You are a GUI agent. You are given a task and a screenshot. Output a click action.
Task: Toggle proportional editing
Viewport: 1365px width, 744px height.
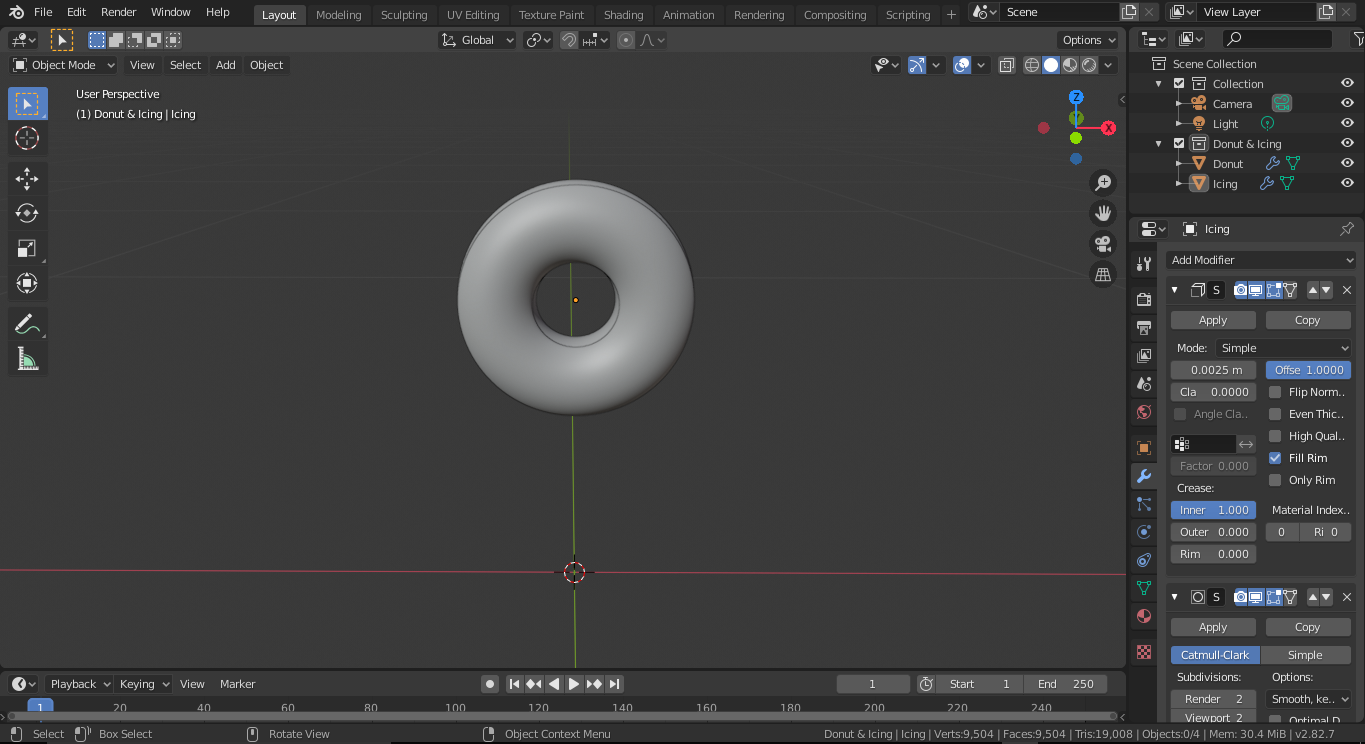[x=626, y=40]
